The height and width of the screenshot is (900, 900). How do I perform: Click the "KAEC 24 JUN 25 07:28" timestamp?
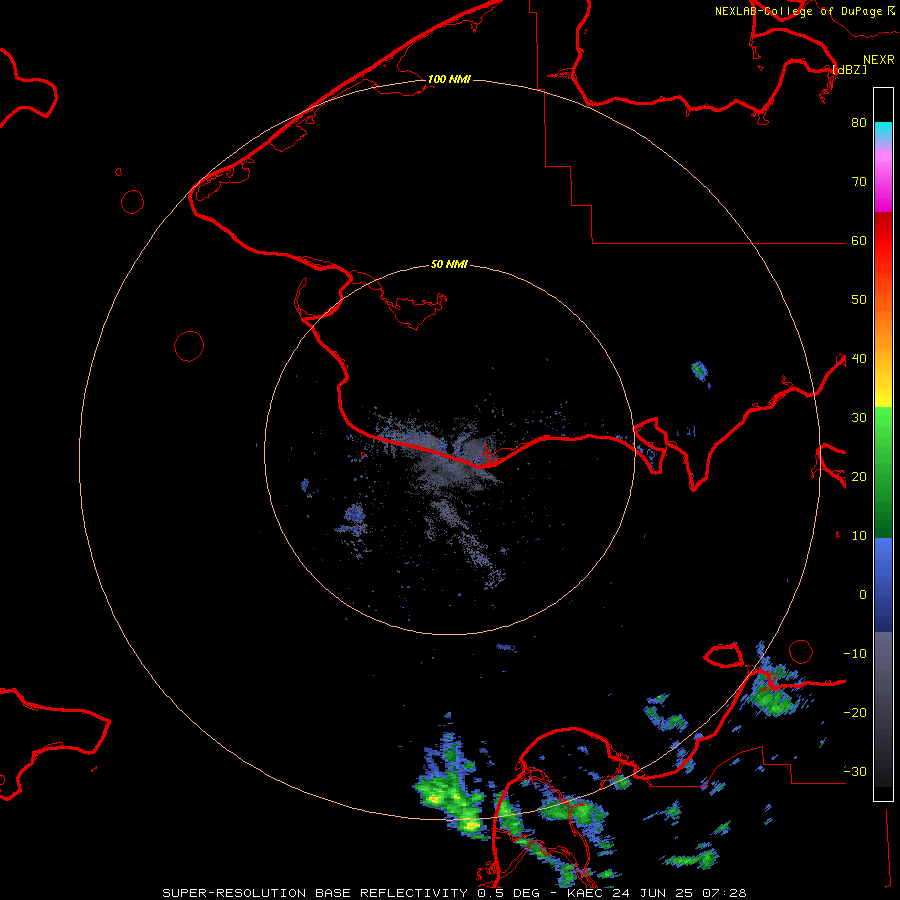coord(657,893)
